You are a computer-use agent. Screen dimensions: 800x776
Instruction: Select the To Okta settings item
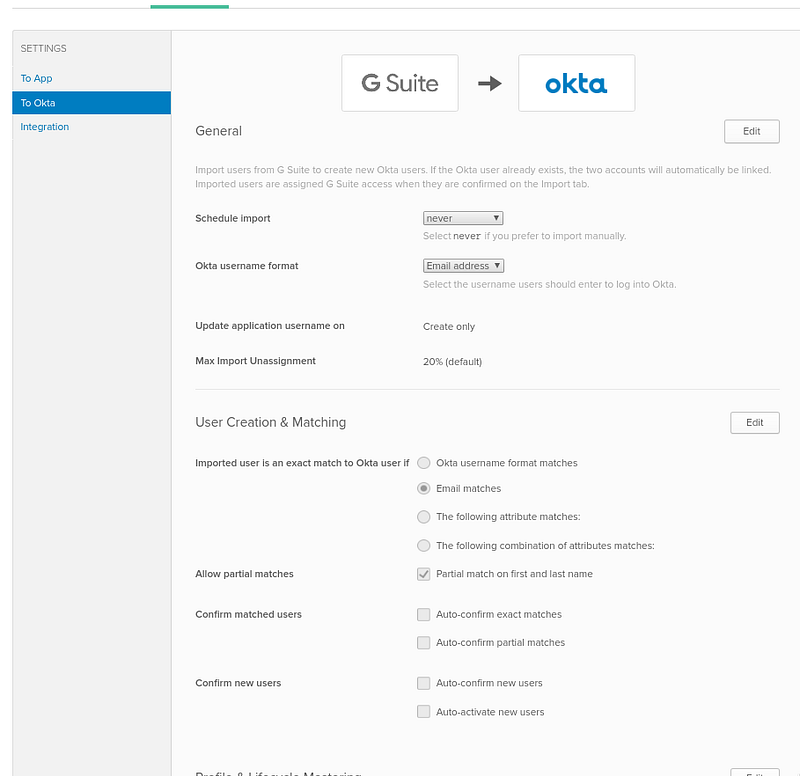click(92, 103)
